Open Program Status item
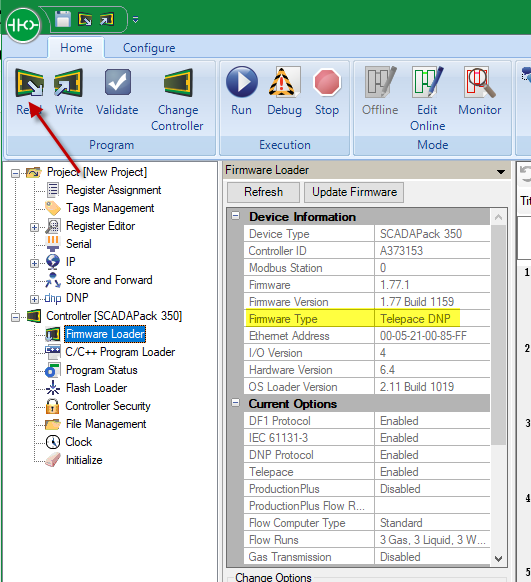The width and height of the screenshot is (531, 582). [101, 370]
